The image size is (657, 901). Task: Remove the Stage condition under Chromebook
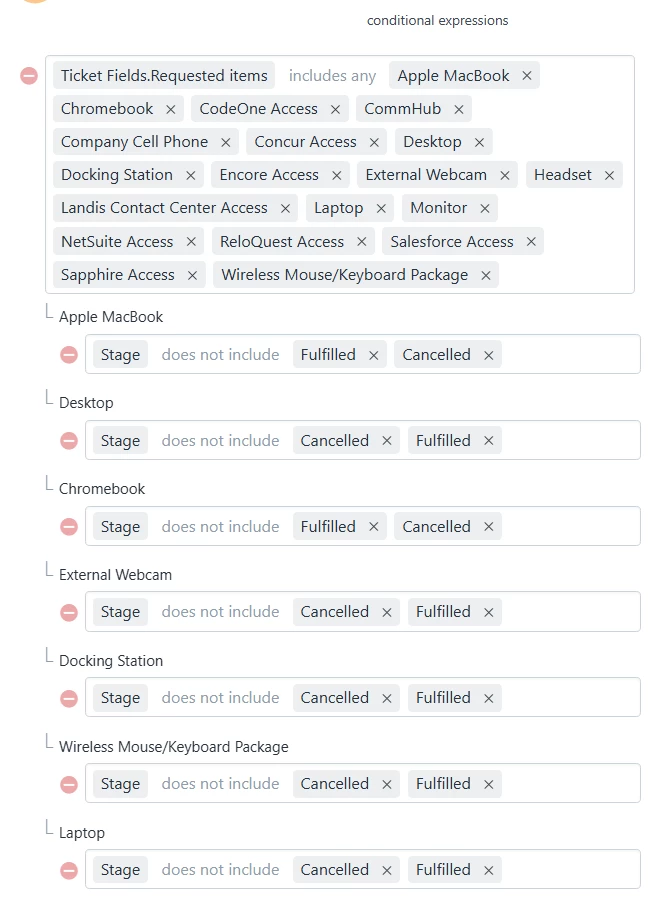[x=69, y=527]
